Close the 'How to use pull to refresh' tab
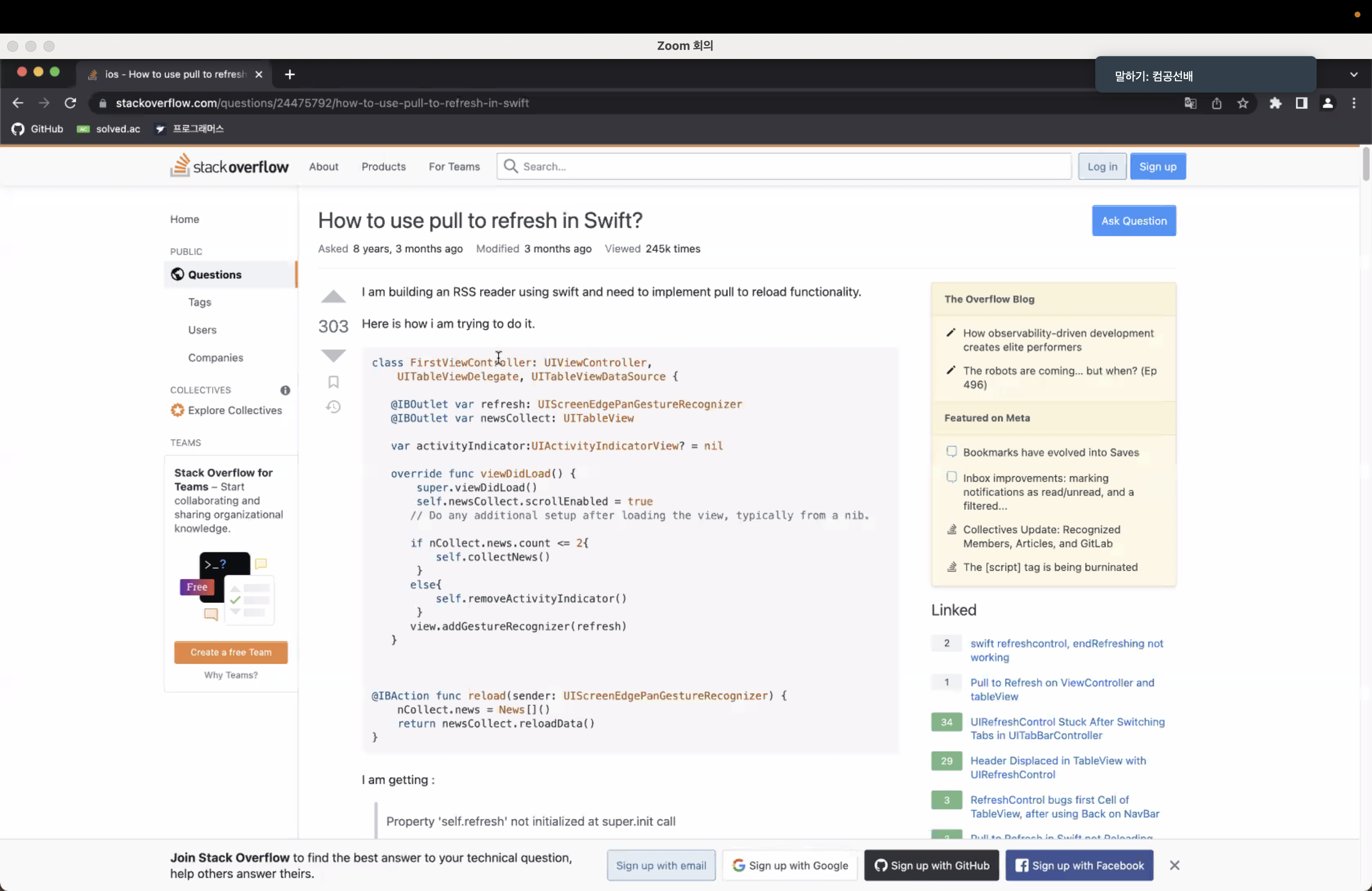 click(259, 74)
